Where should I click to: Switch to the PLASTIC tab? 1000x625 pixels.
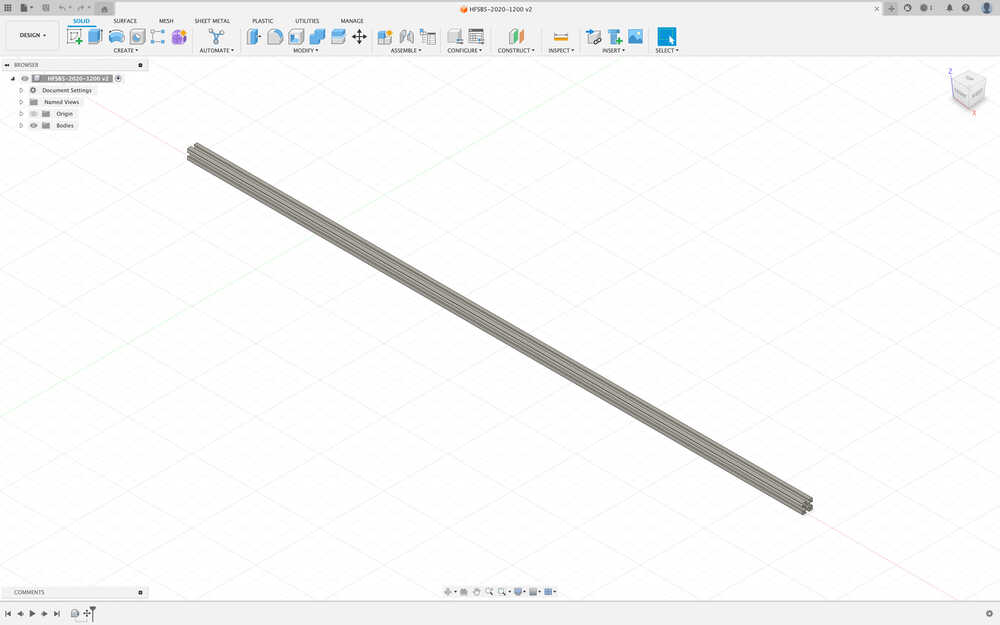[262, 21]
